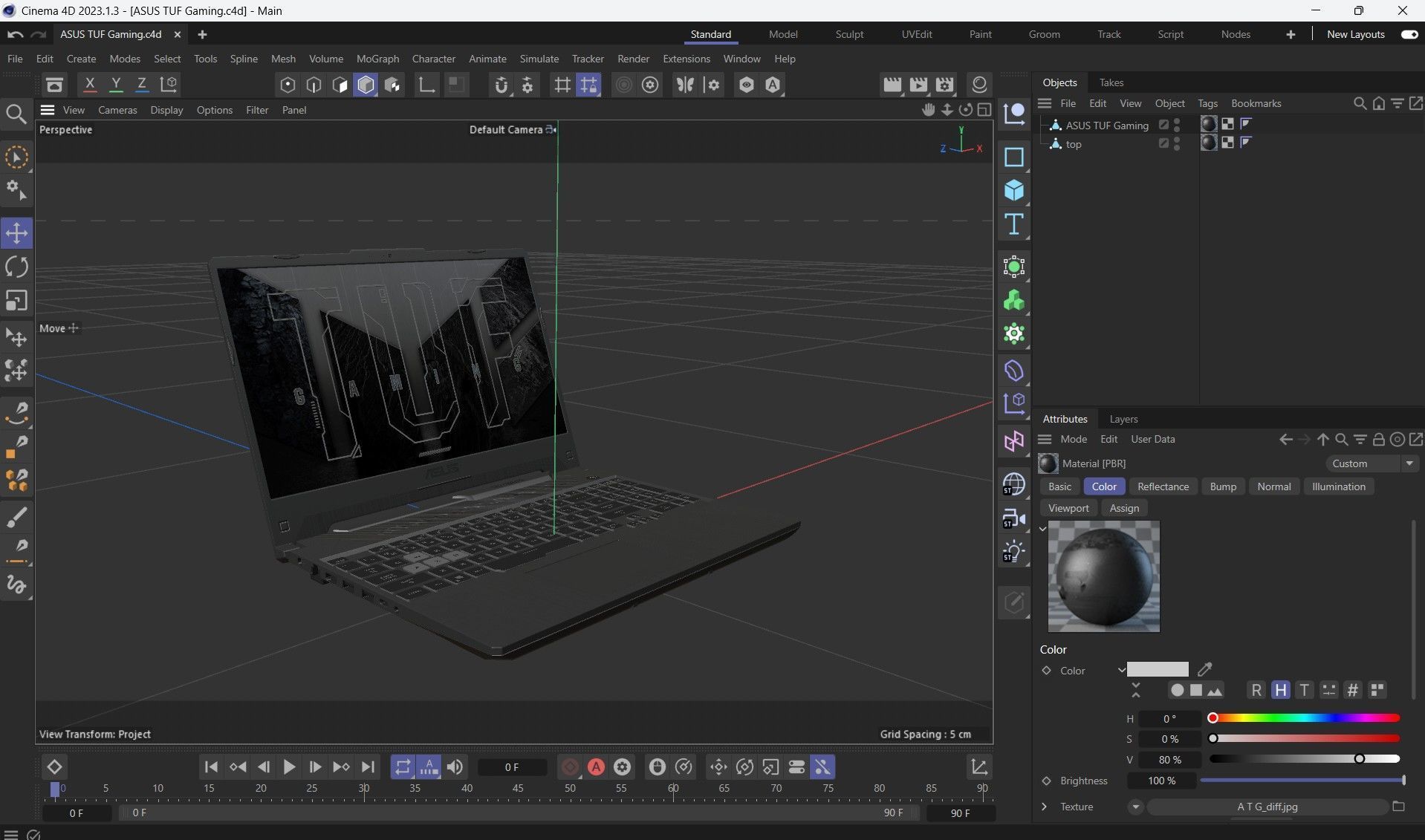This screenshot has height=840, width=1425.
Task: Click the Color swatch field
Action: pyautogui.click(x=1158, y=669)
